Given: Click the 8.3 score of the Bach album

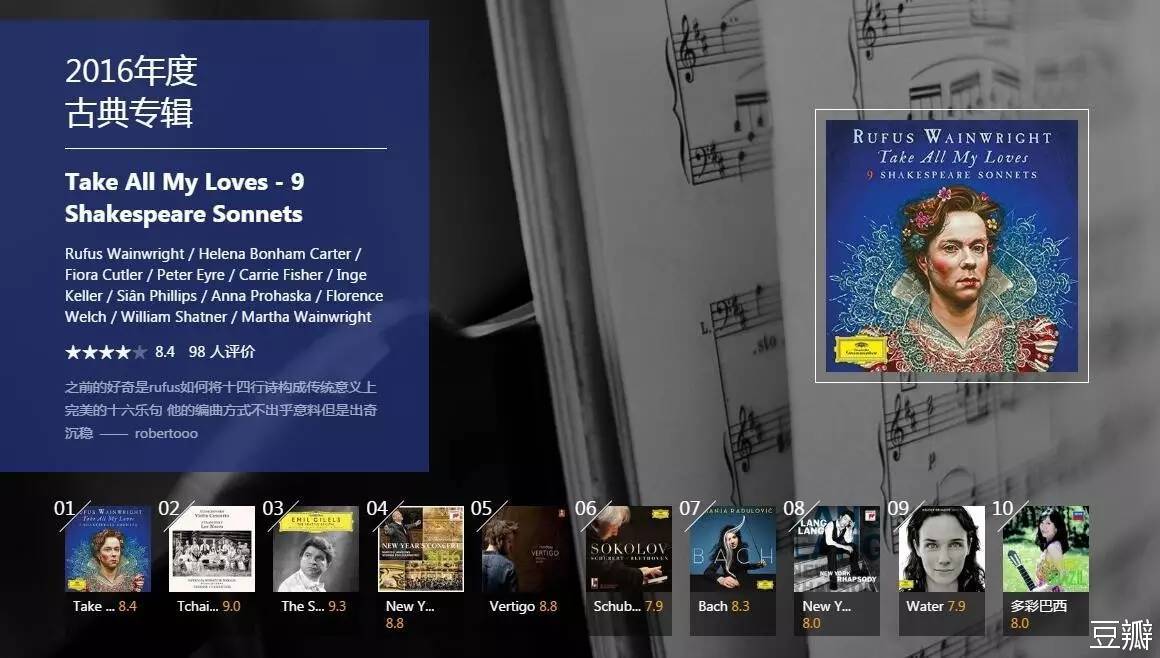Looking at the screenshot, I should [x=741, y=606].
